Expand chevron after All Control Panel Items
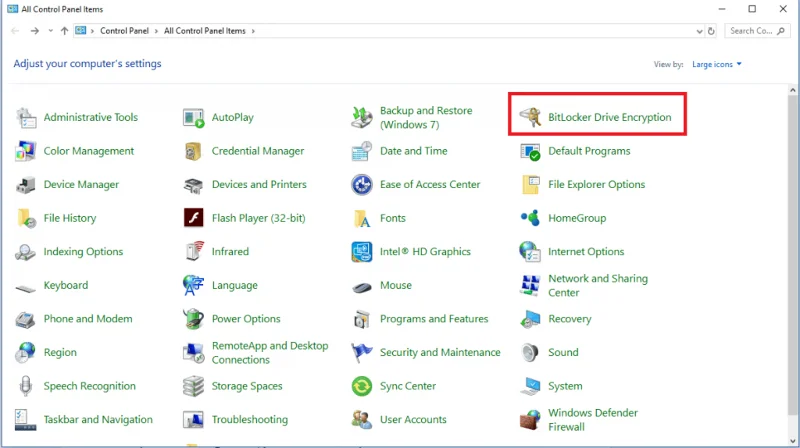 click(x=253, y=31)
